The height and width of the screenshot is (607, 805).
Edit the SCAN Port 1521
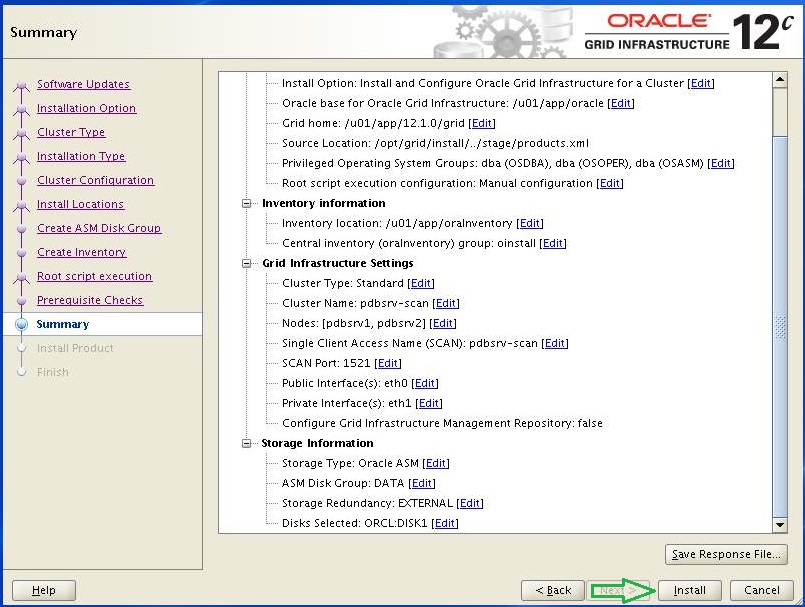click(x=388, y=364)
